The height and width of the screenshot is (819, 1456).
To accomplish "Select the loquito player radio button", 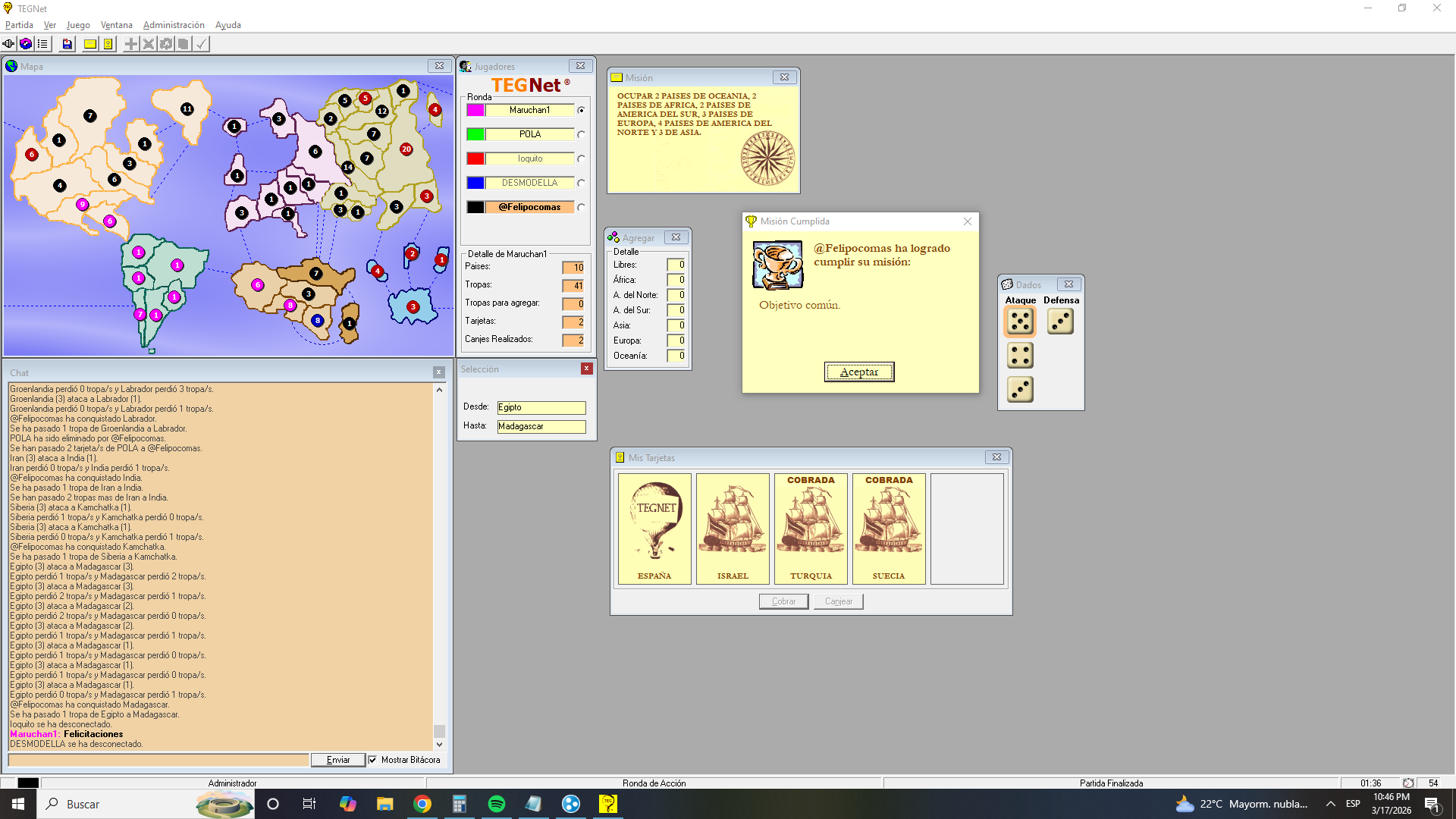I will 581,159.
